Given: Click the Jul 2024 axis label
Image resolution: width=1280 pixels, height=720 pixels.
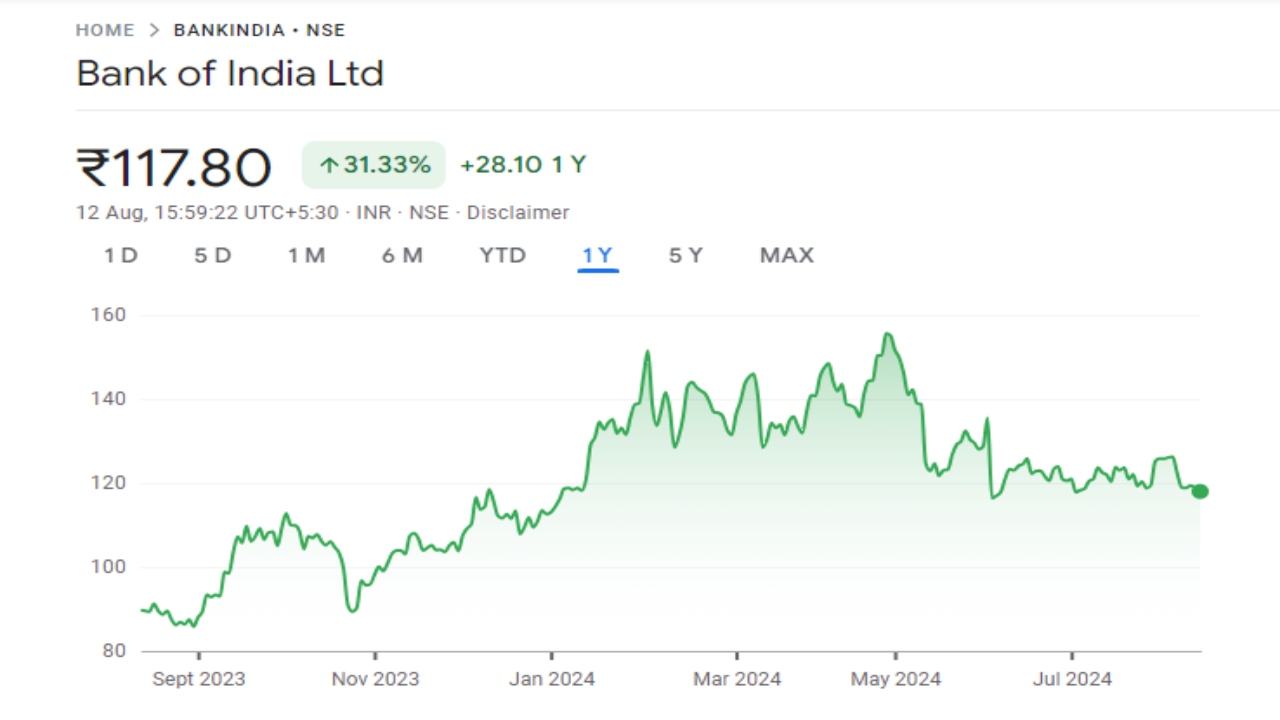Looking at the screenshot, I should pos(1072,679).
